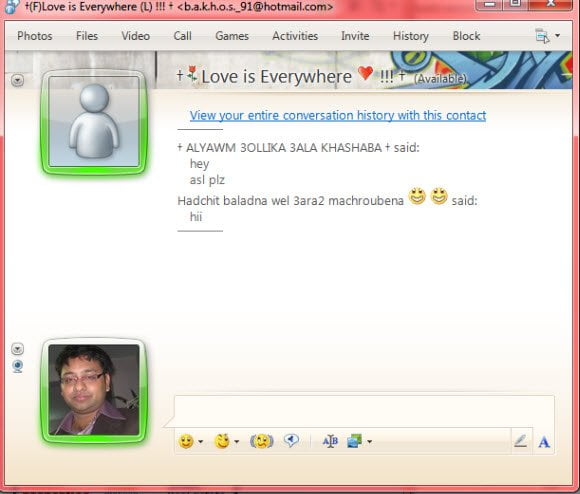Switch to text typing mode A

click(544, 442)
